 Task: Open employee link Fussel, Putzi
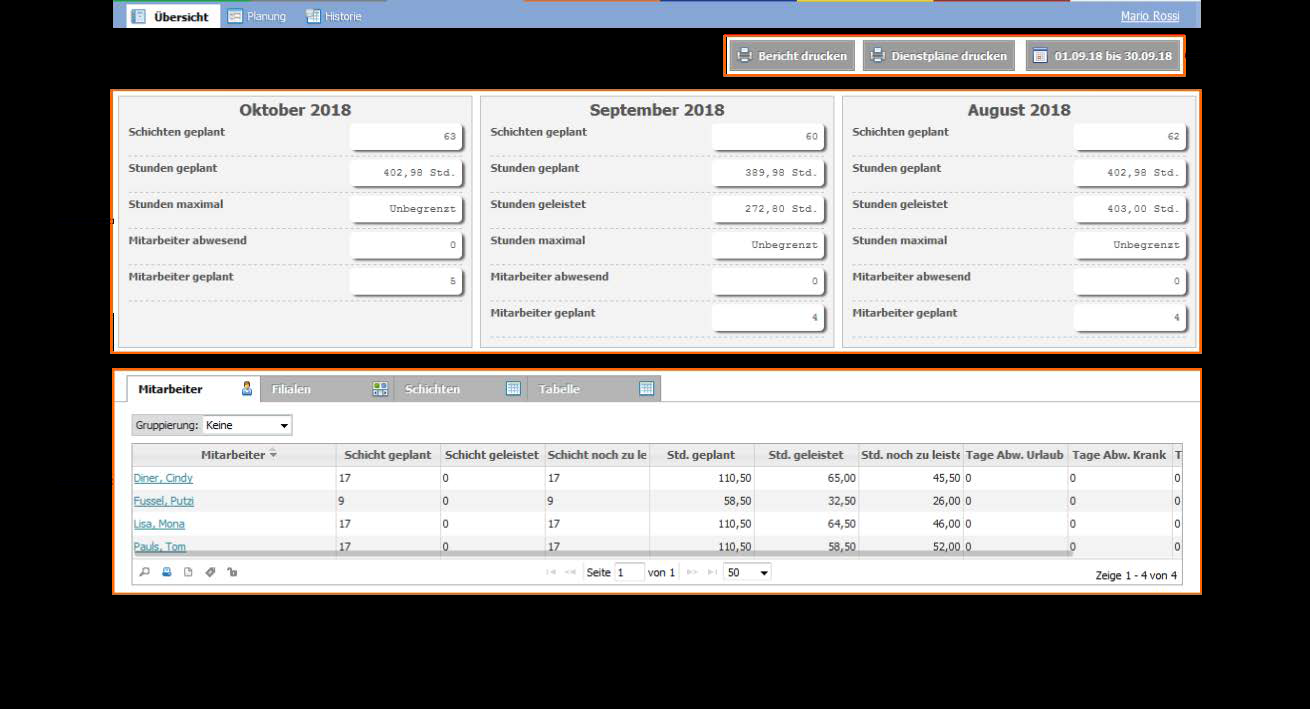point(164,501)
